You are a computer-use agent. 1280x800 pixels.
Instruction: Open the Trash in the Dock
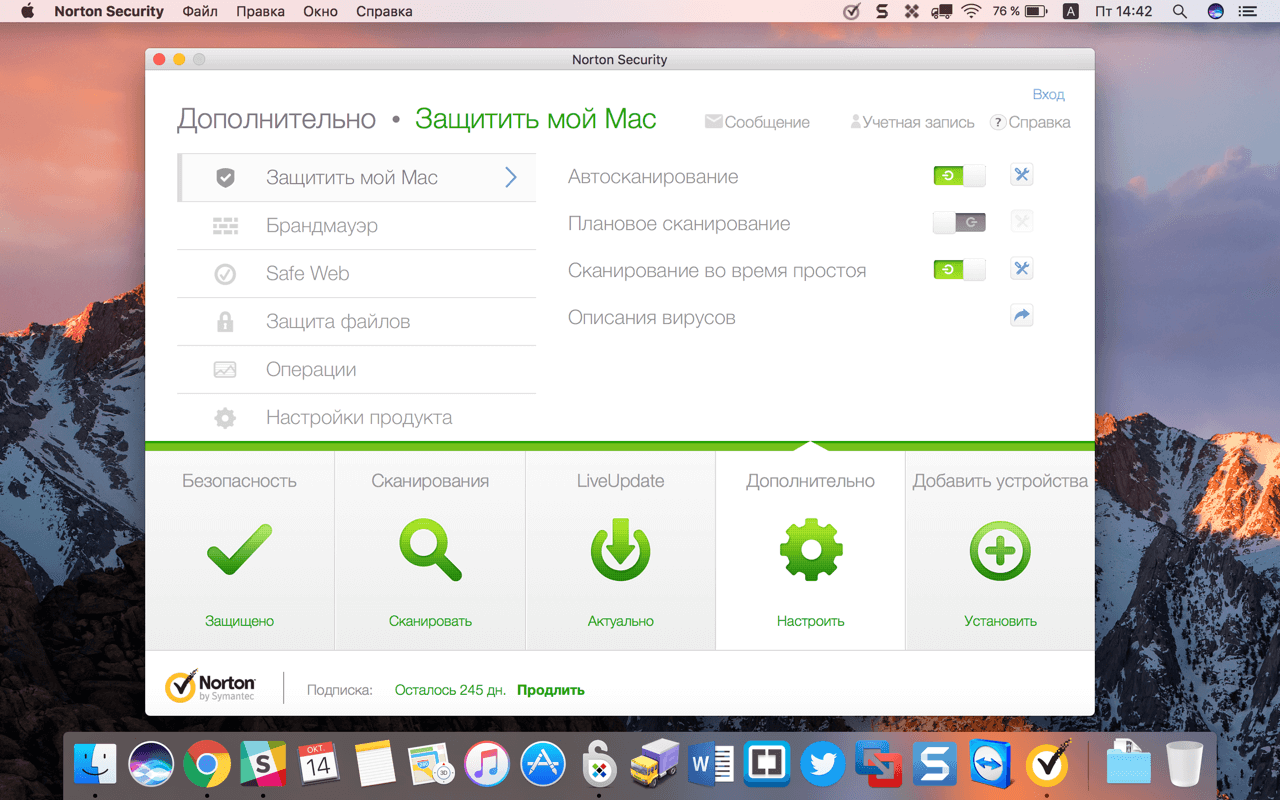click(x=1185, y=766)
